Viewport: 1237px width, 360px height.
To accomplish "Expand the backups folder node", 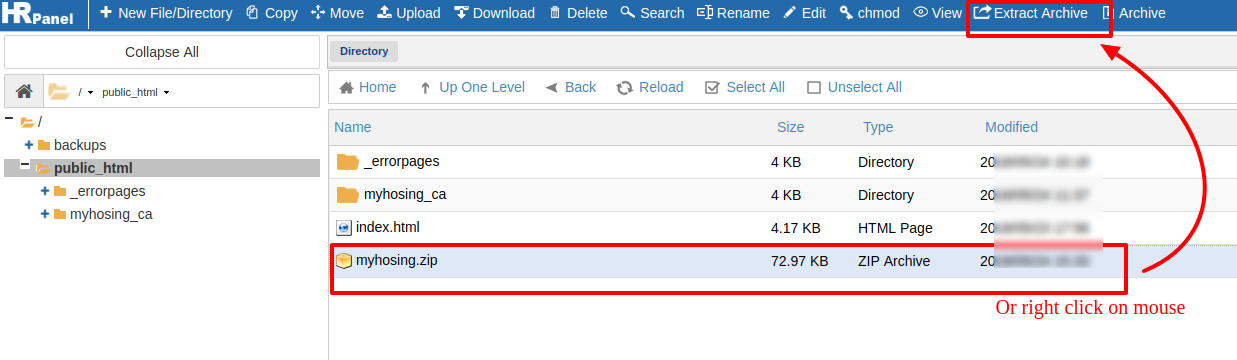I will 29,145.
